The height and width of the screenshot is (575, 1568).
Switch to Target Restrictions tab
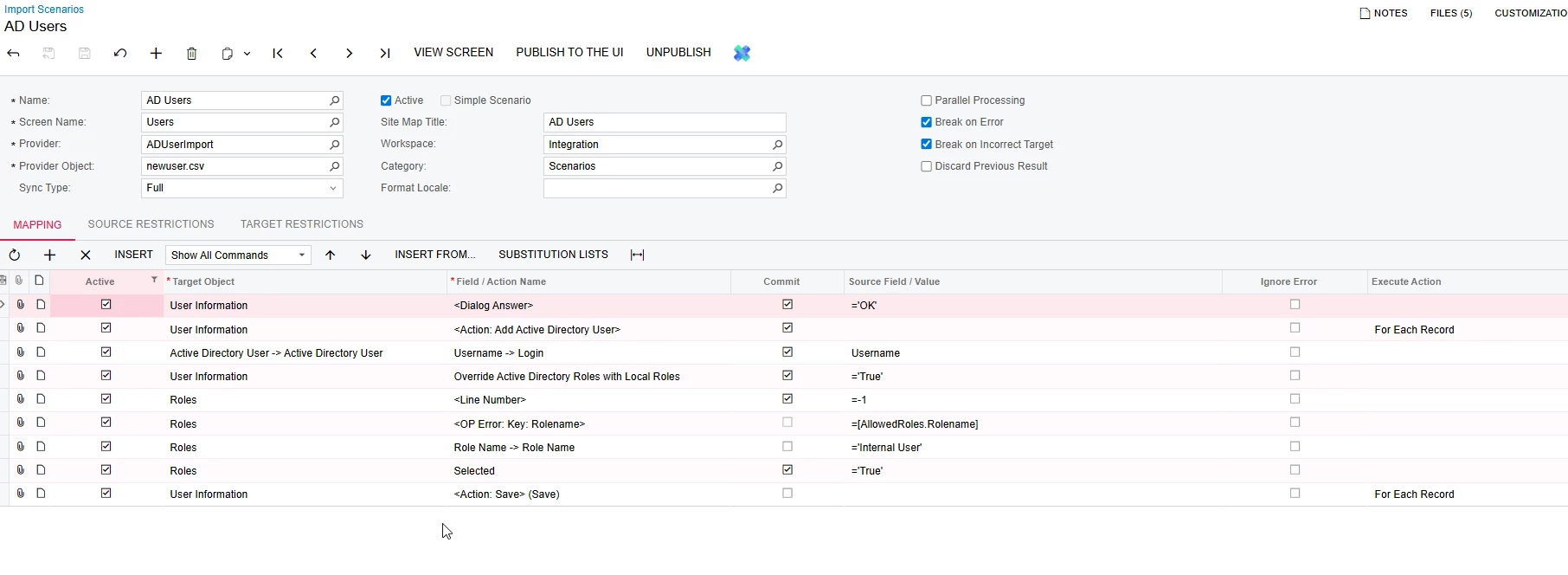coord(302,224)
